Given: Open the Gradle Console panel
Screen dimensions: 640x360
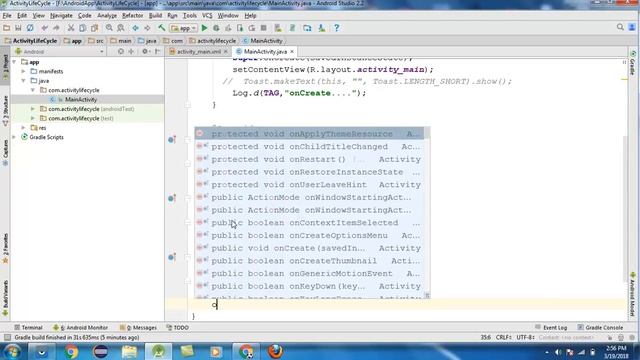Looking at the screenshot, I should click(x=600, y=327).
